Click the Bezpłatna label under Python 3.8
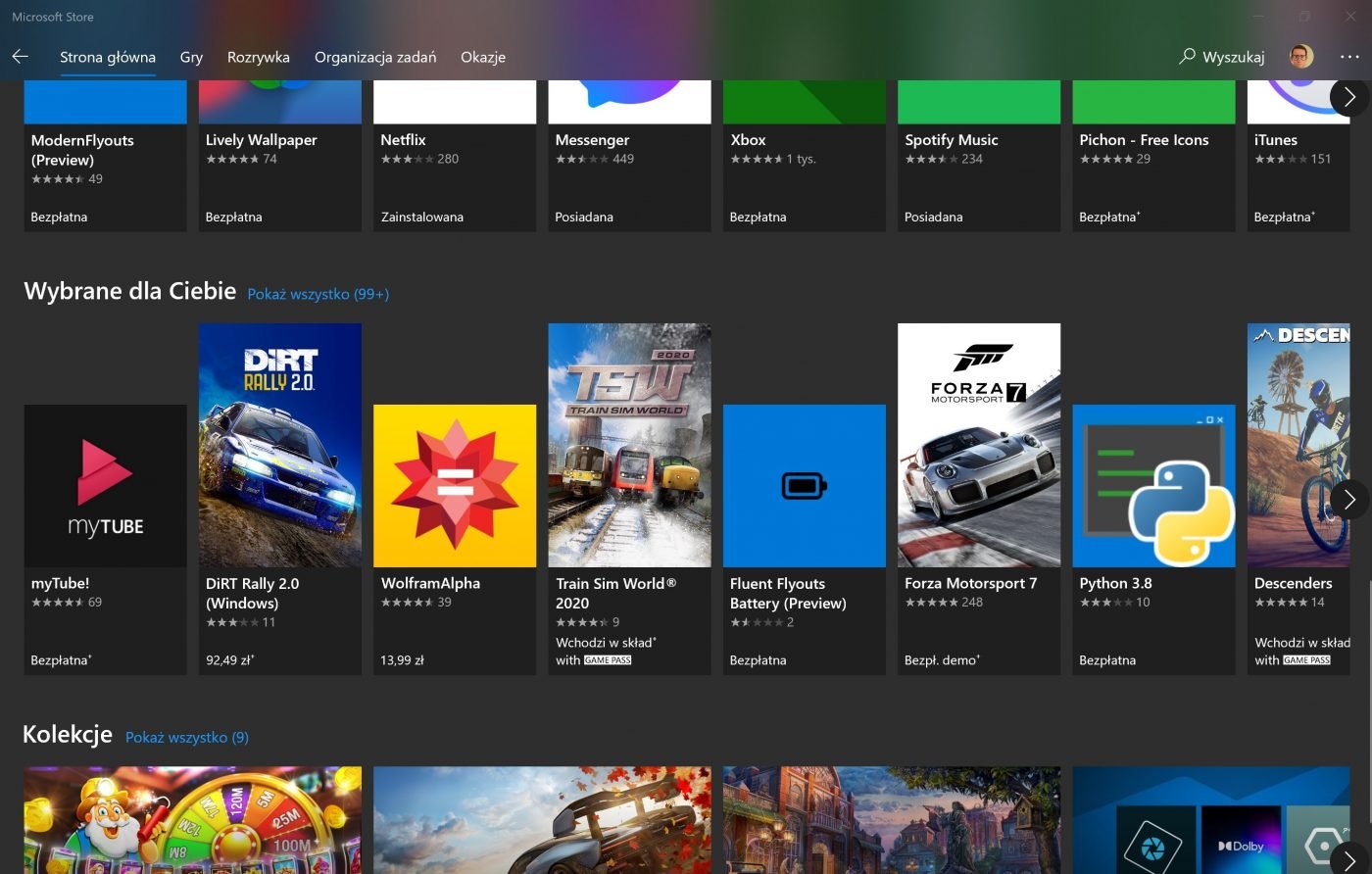The height and width of the screenshot is (874, 1372). pos(1107,660)
